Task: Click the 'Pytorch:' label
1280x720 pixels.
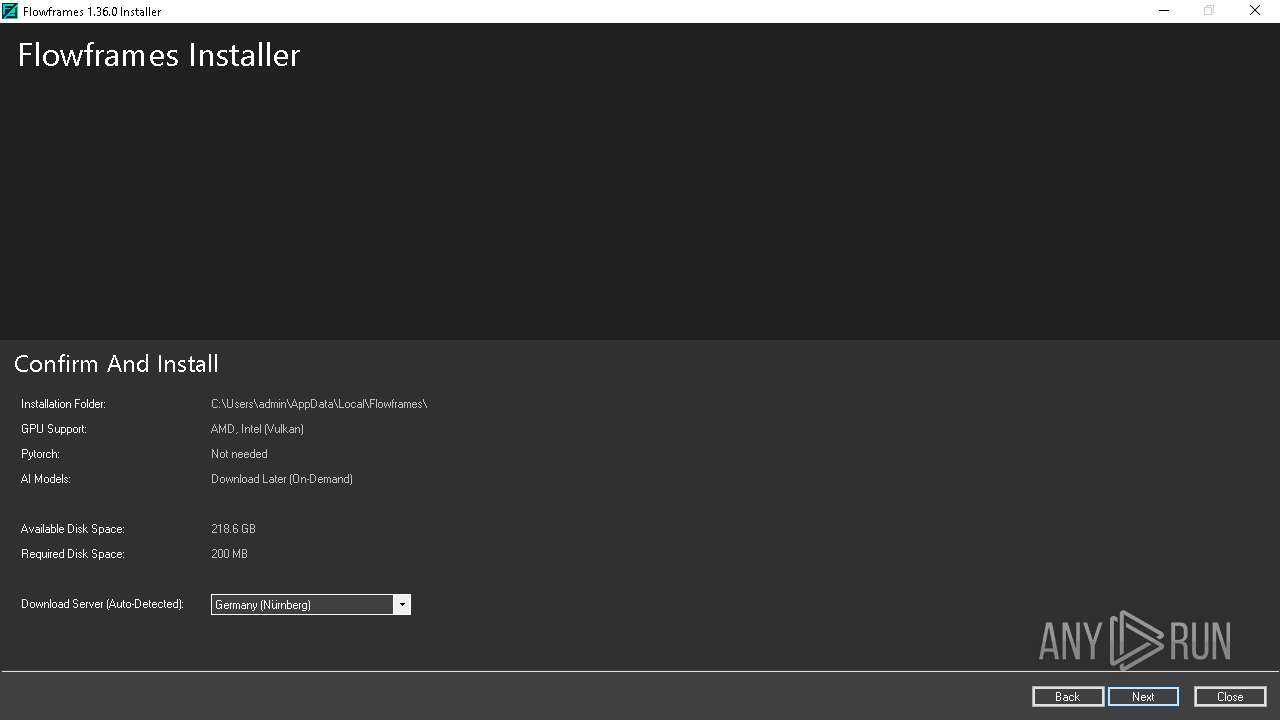Action: [x=40, y=454]
